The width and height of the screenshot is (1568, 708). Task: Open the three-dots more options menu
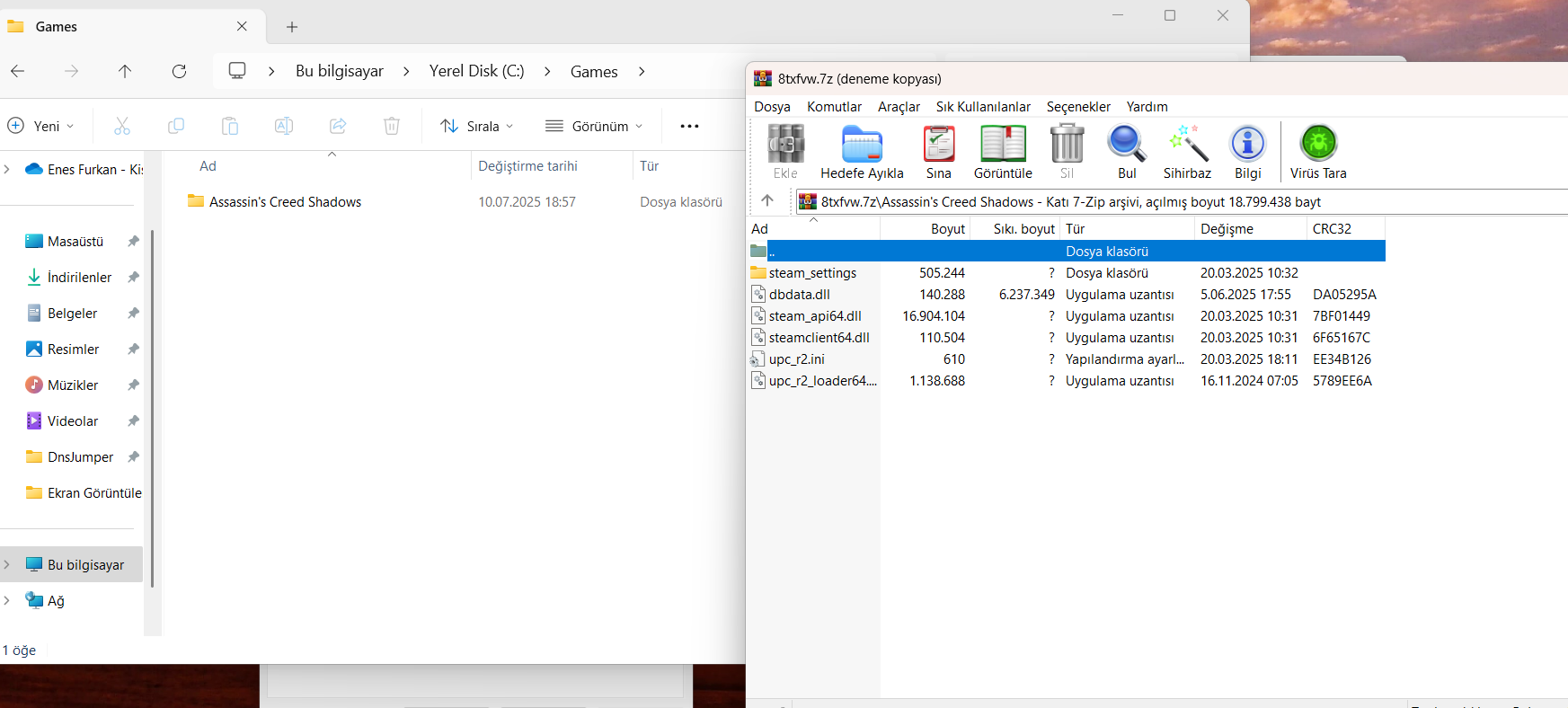point(689,126)
